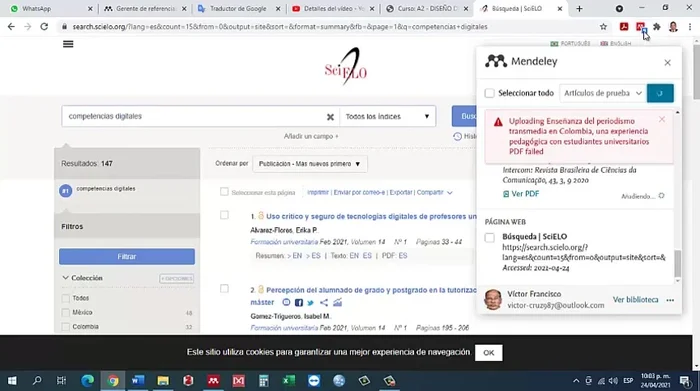
Task: Expand the Compartir chevron menu
Action: point(450,193)
